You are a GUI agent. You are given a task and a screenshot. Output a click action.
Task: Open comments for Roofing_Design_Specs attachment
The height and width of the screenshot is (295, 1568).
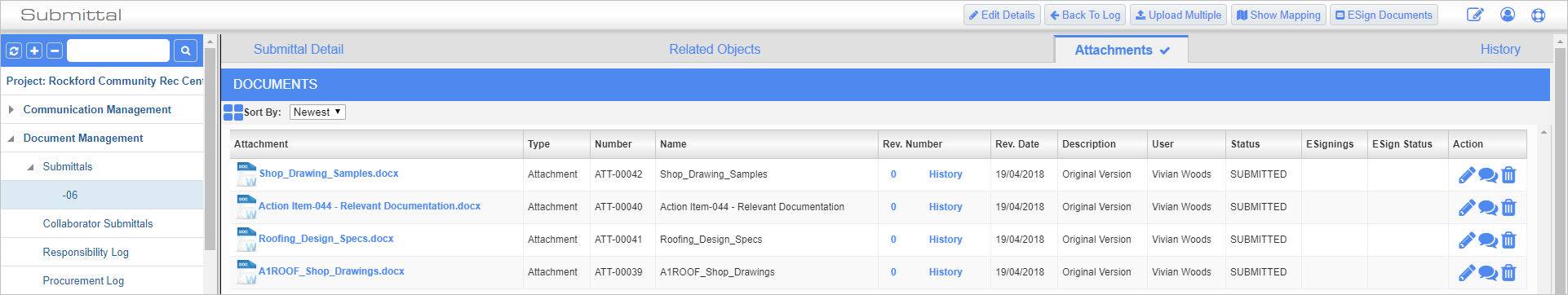(x=1488, y=240)
